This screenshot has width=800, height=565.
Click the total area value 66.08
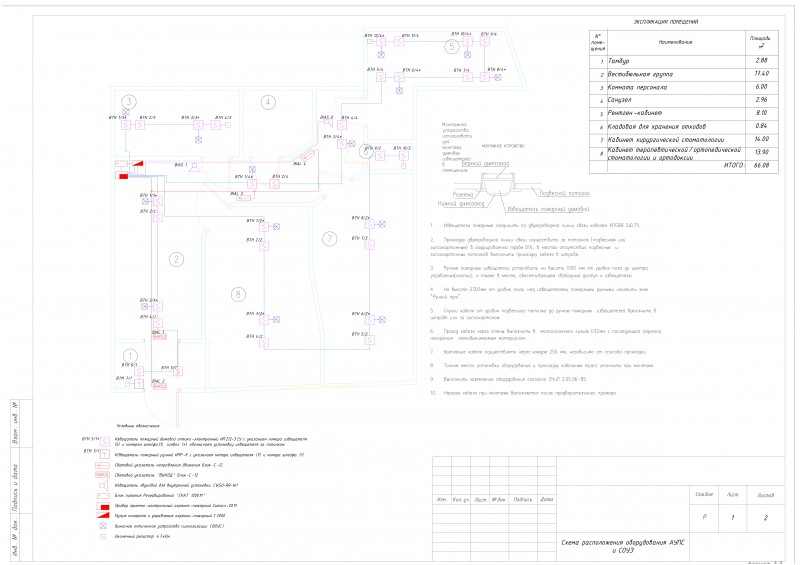[x=761, y=166]
